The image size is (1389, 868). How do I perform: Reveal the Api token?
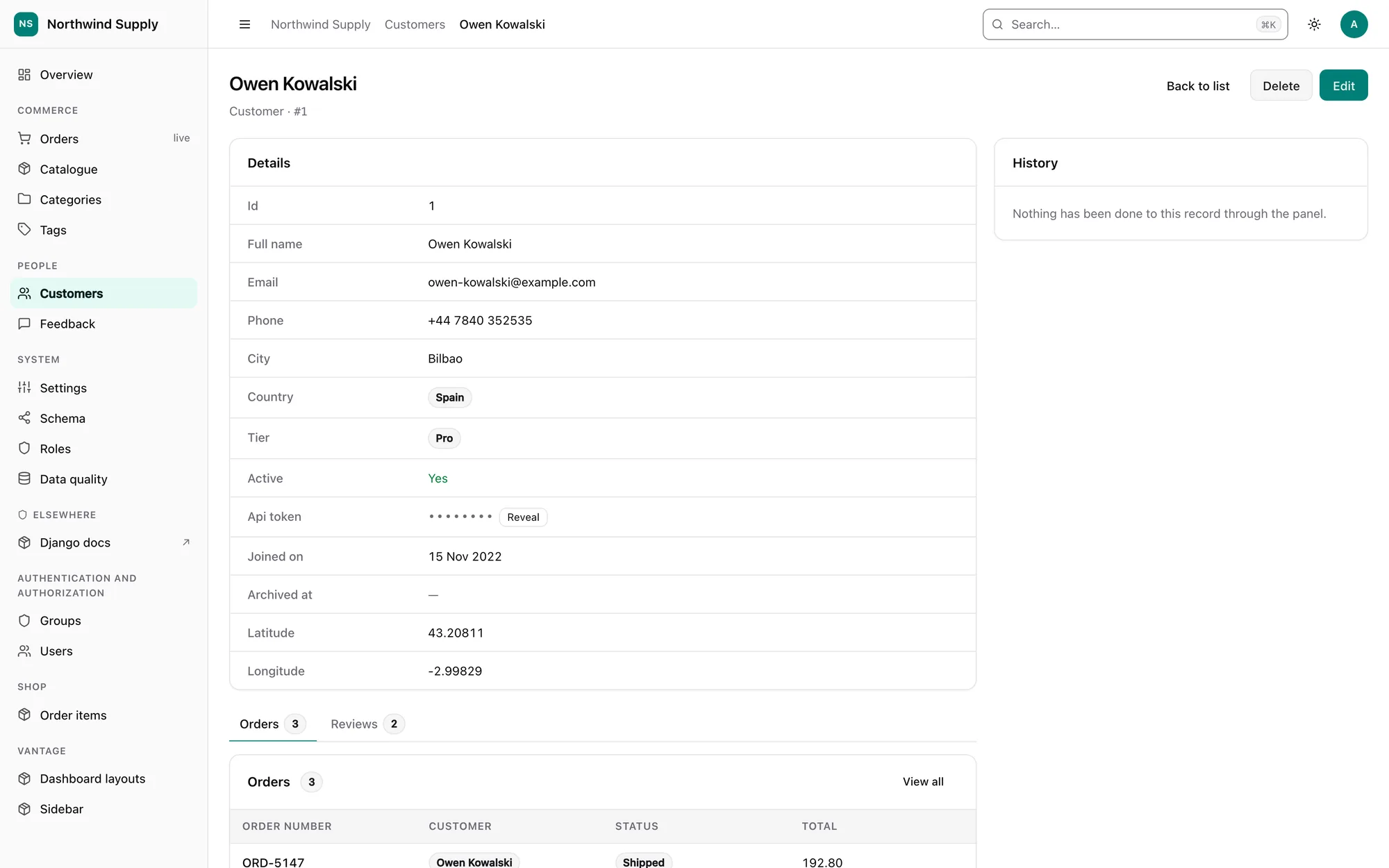coord(523,517)
